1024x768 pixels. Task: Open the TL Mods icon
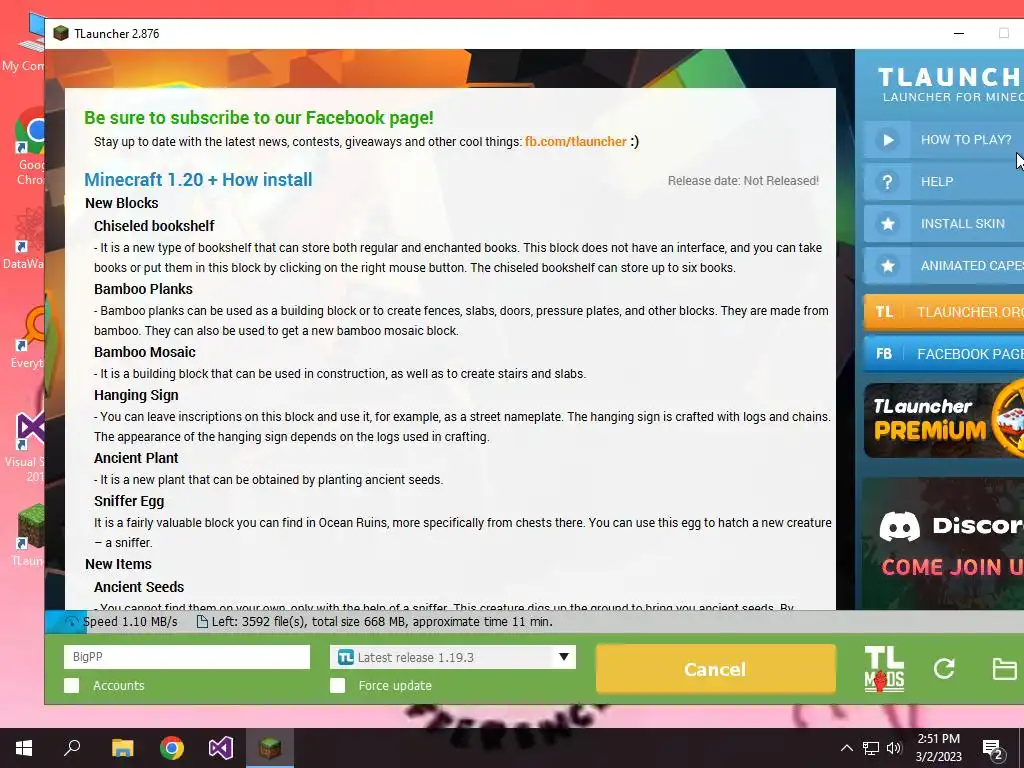(884, 669)
